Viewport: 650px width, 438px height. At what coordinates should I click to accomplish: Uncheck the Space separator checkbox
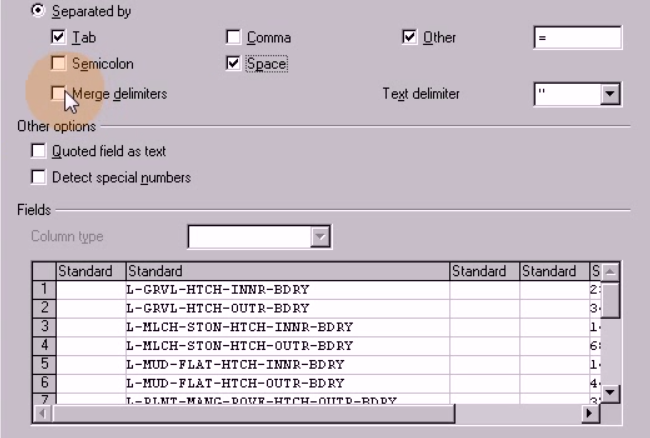pyautogui.click(x=233, y=63)
